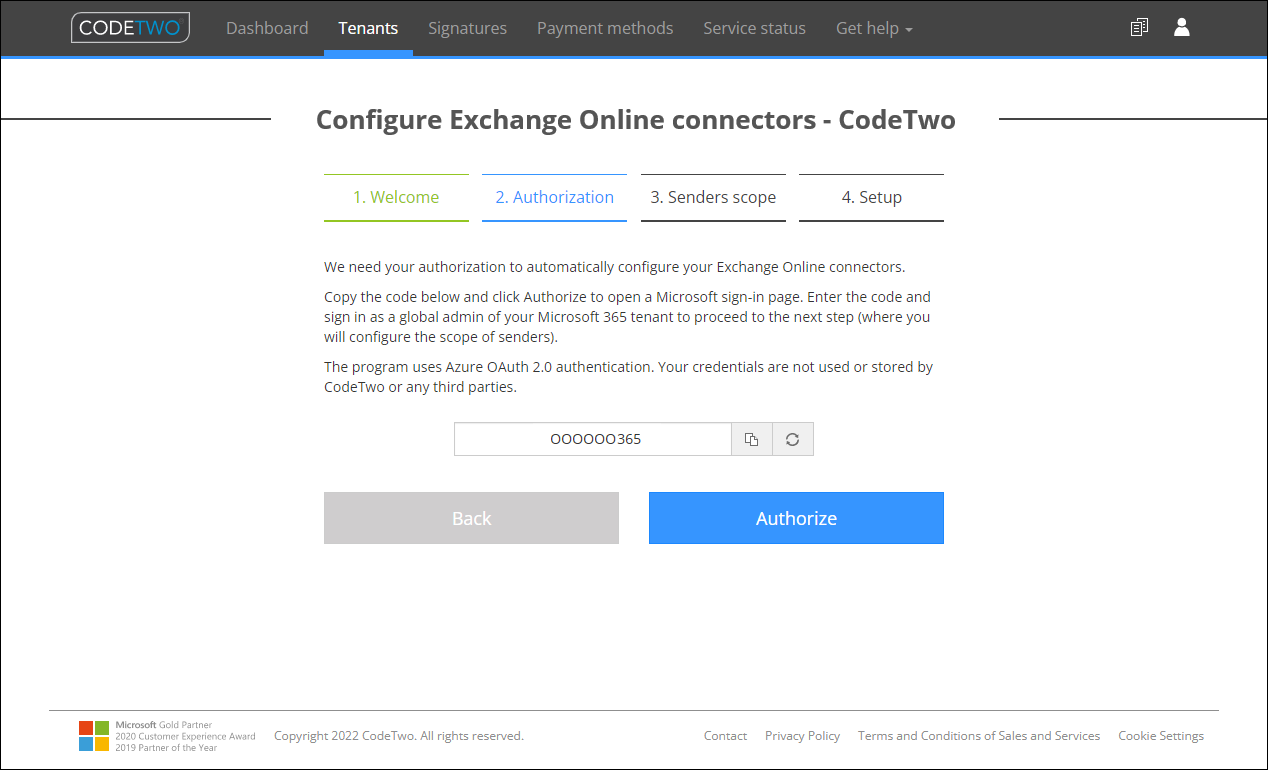Go to Signatures
This screenshot has height=770, width=1268.
point(467,28)
